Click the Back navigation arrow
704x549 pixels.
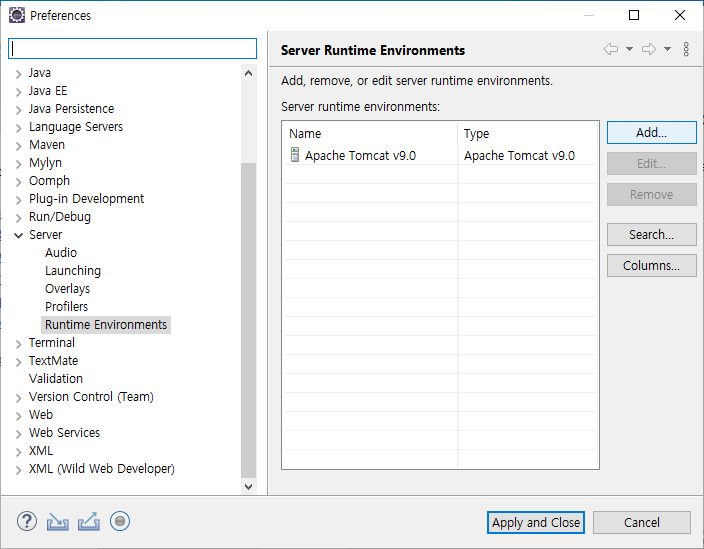(x=611, y=49)
